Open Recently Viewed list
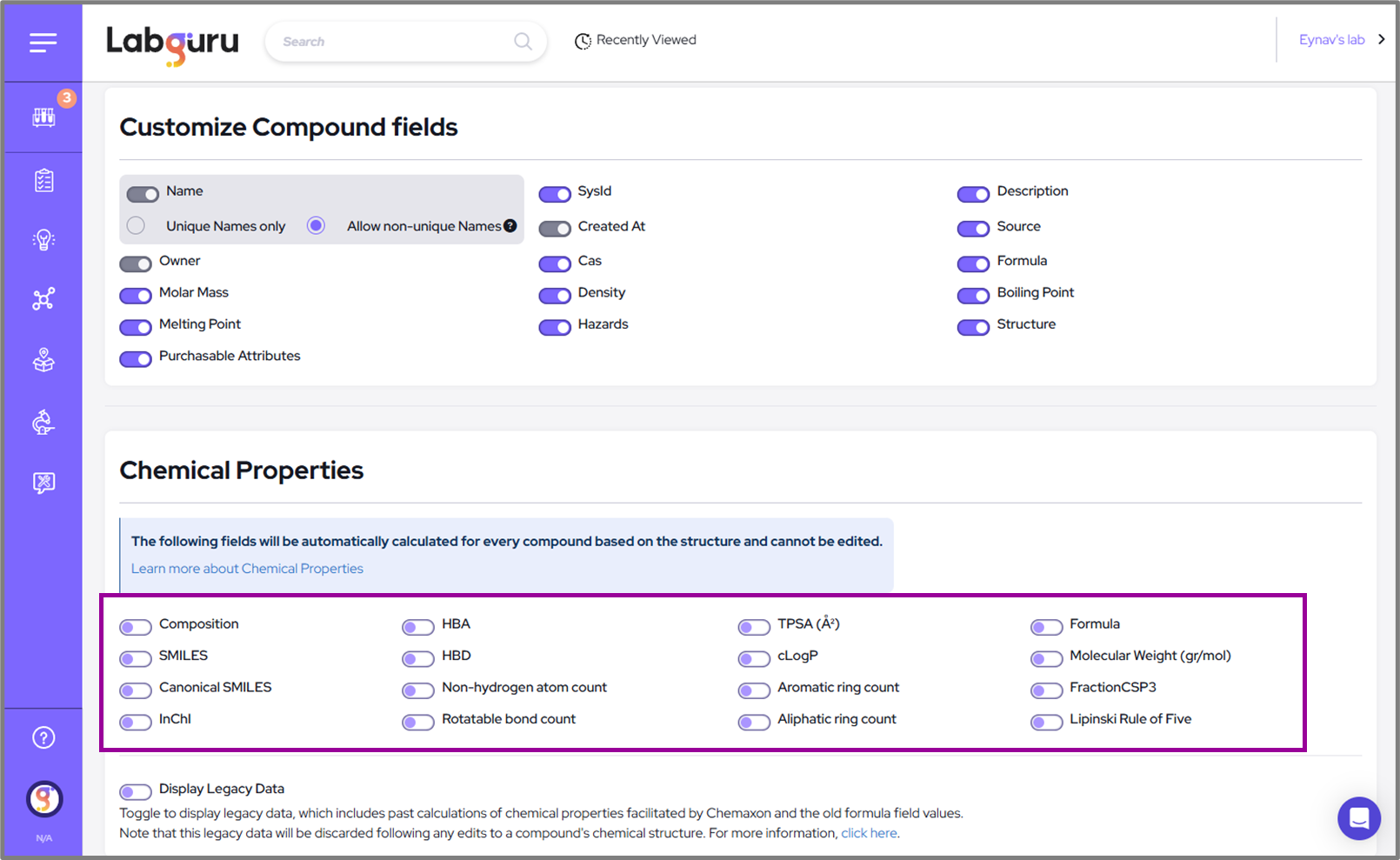 pyautogui.click(x=636, y=41)
